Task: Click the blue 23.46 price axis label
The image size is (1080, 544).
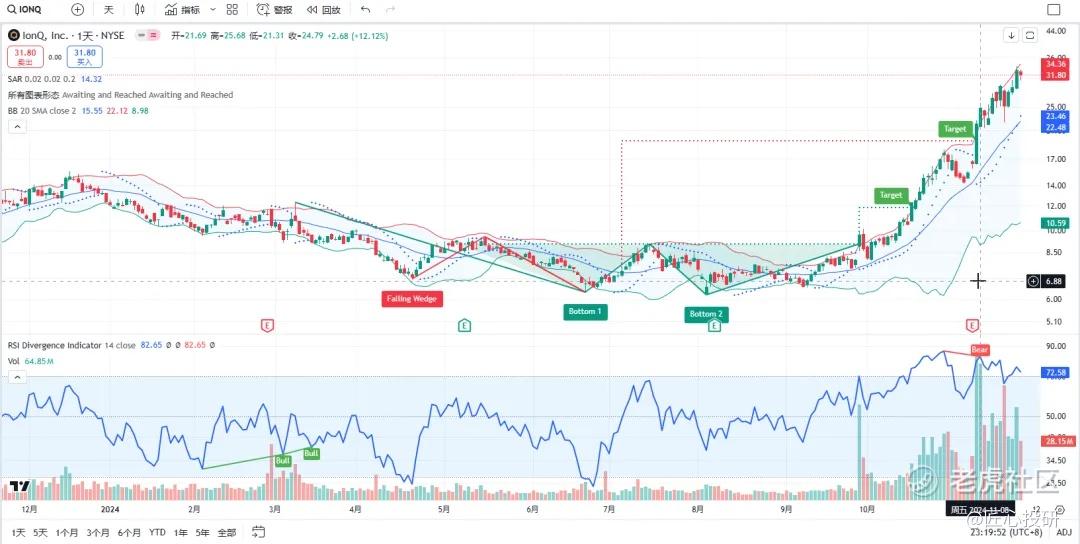Action: coord(1056,116)
